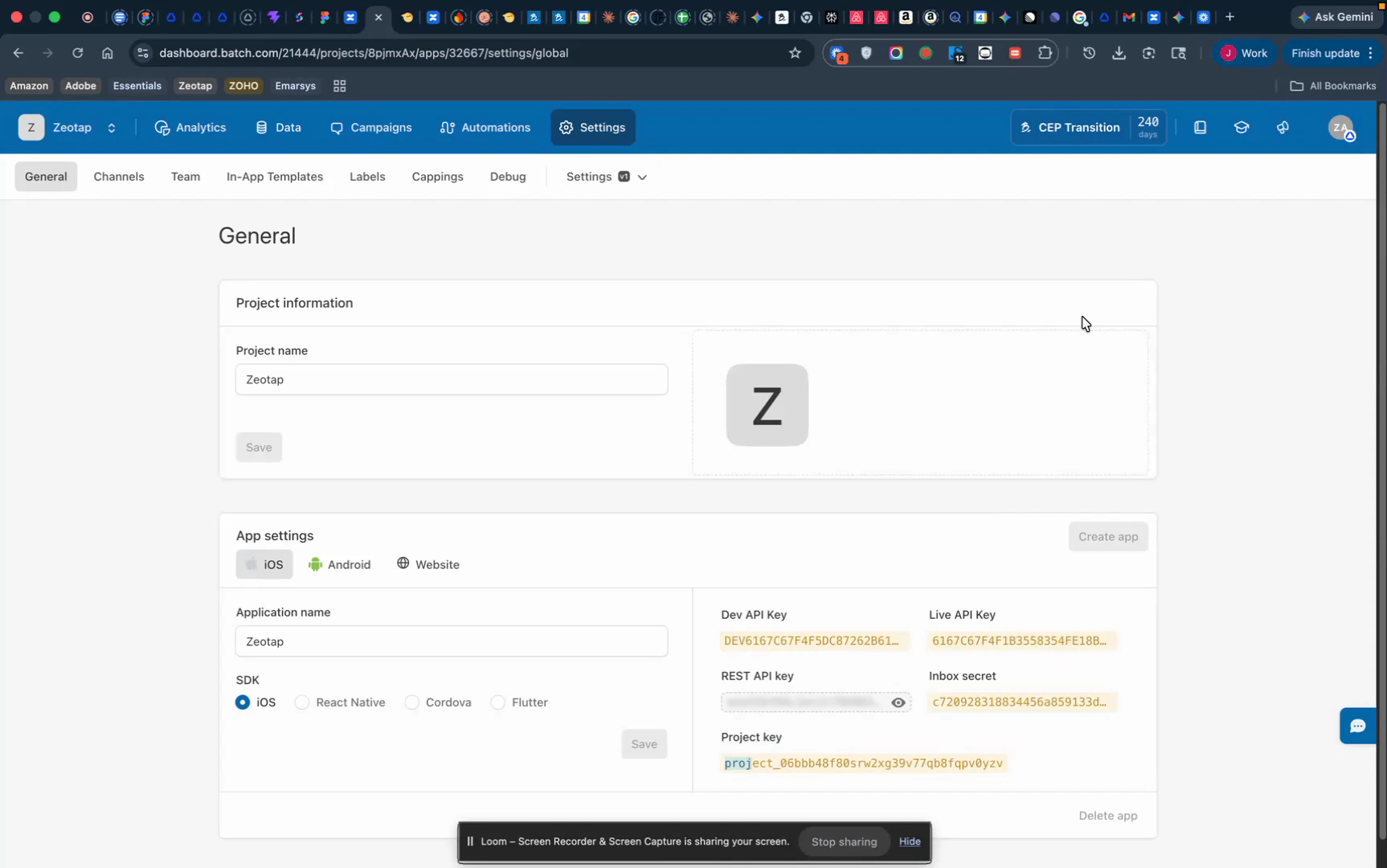Image resolution: width=1387 pixels, height=868 pixels.
Task: Select the Flutter SDK radio button
Action: 497,702
